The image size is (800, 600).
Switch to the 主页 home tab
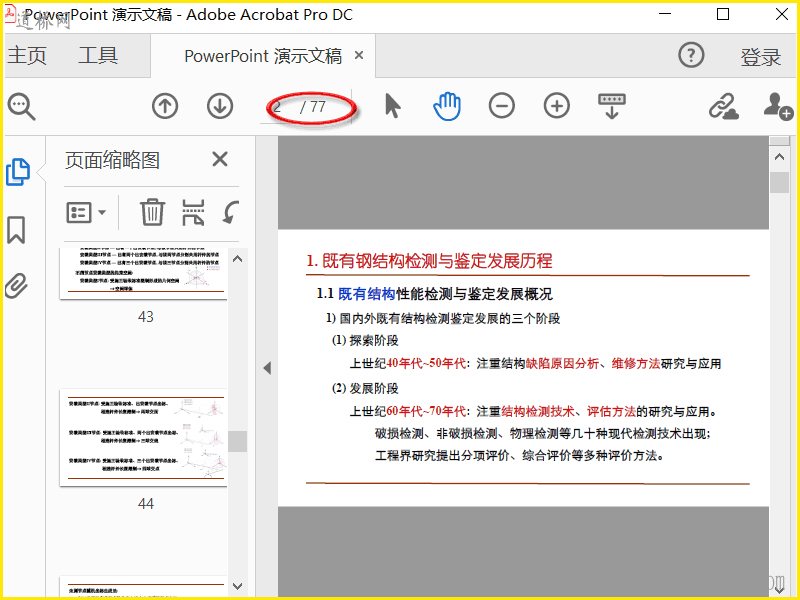27,55
